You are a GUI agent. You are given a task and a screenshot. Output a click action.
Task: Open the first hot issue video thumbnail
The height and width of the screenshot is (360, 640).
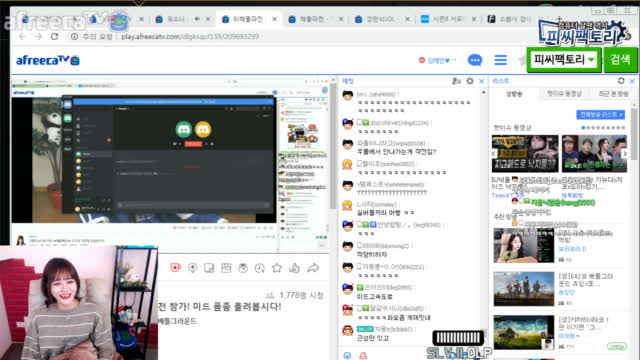coord(525,154)
